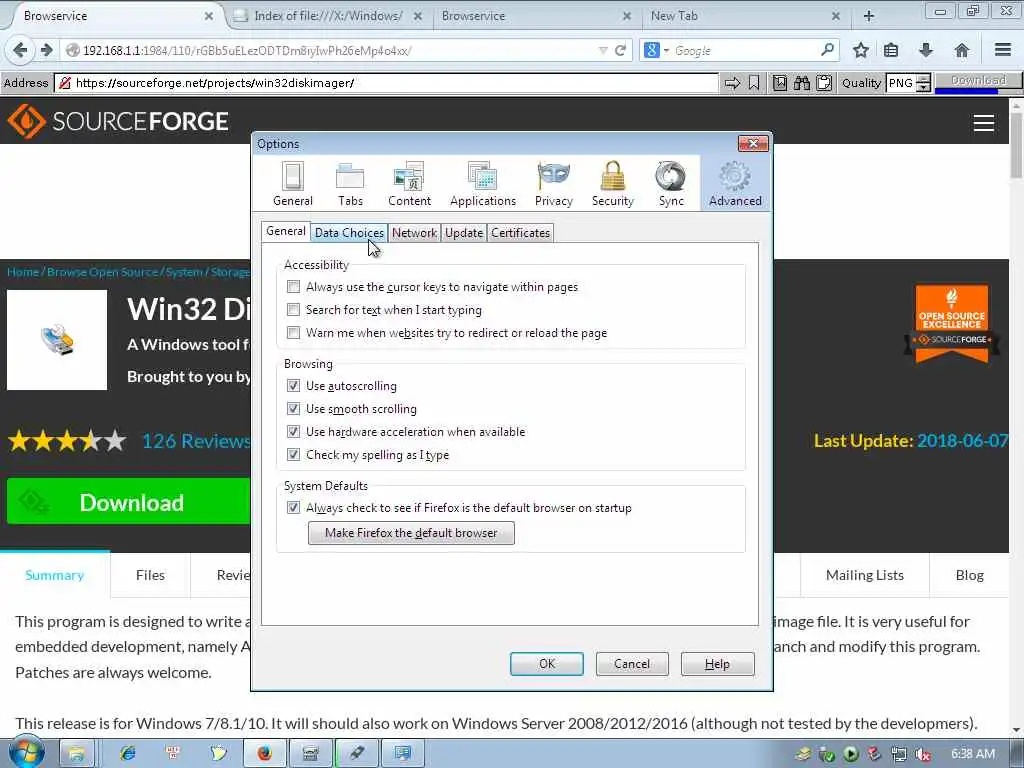Disable hardware acceleration when available
The image size is (1024, 768).
click(293, 432)
